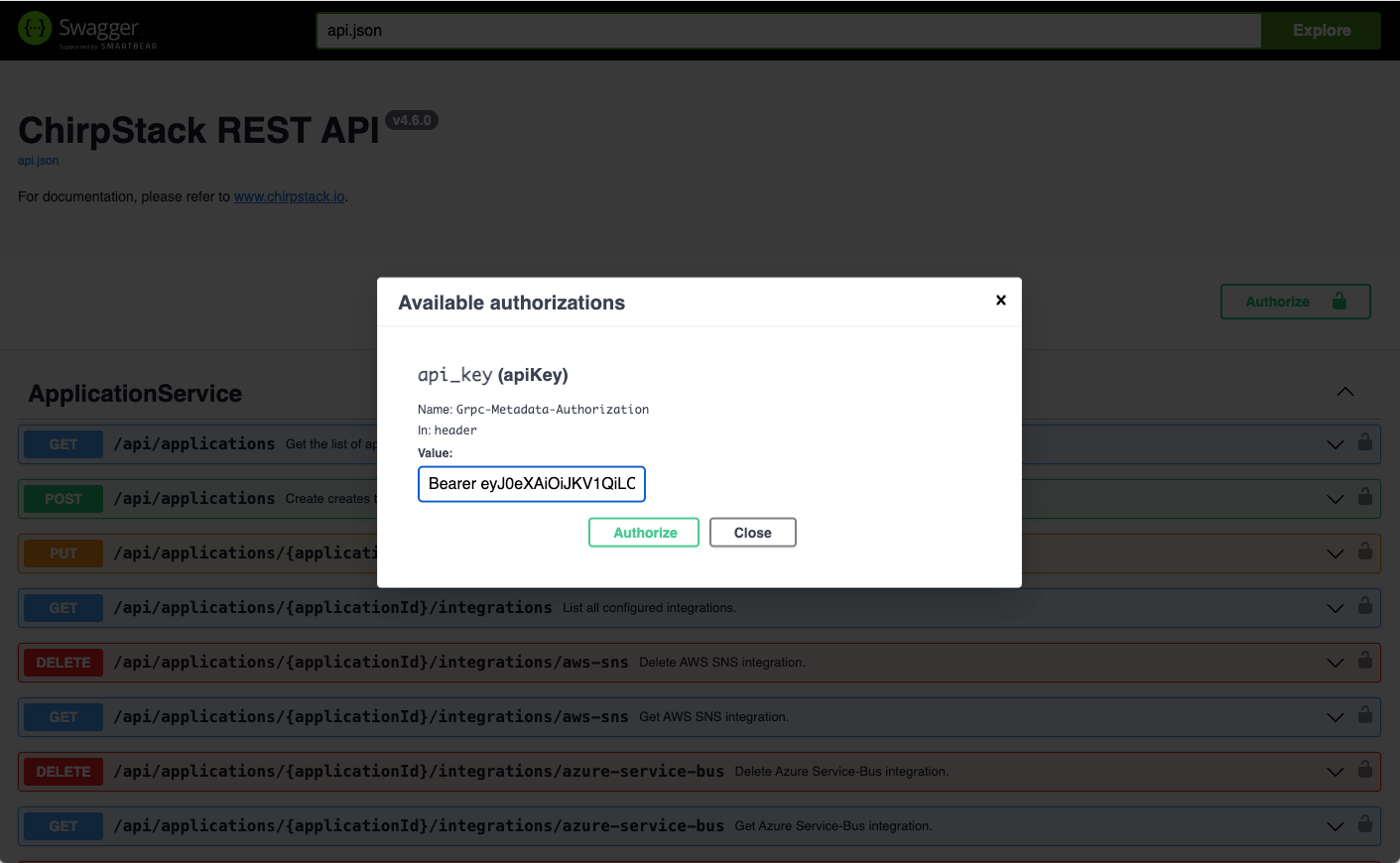The image size is (1400, 863).
Task: Click lock icon on PUT applications row
Action: [1365, 552]
